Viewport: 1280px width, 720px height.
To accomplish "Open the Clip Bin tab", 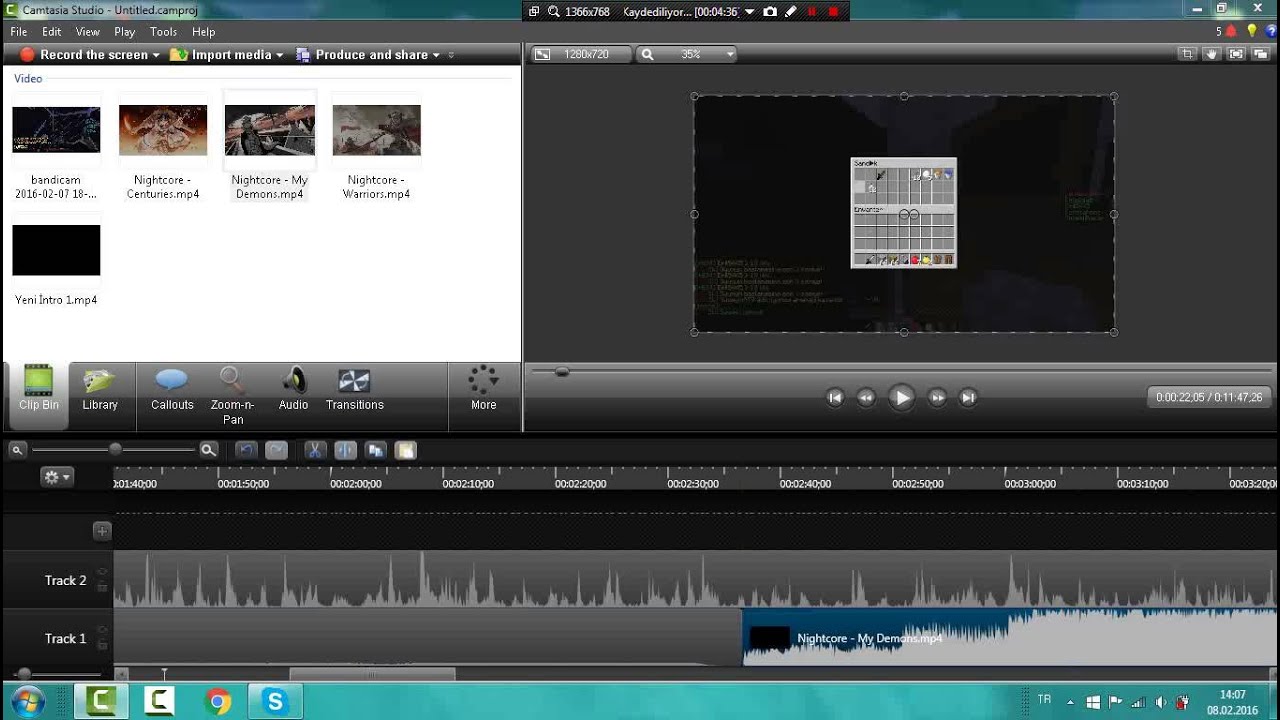I will pyautogui.click(x=38, y=389).
